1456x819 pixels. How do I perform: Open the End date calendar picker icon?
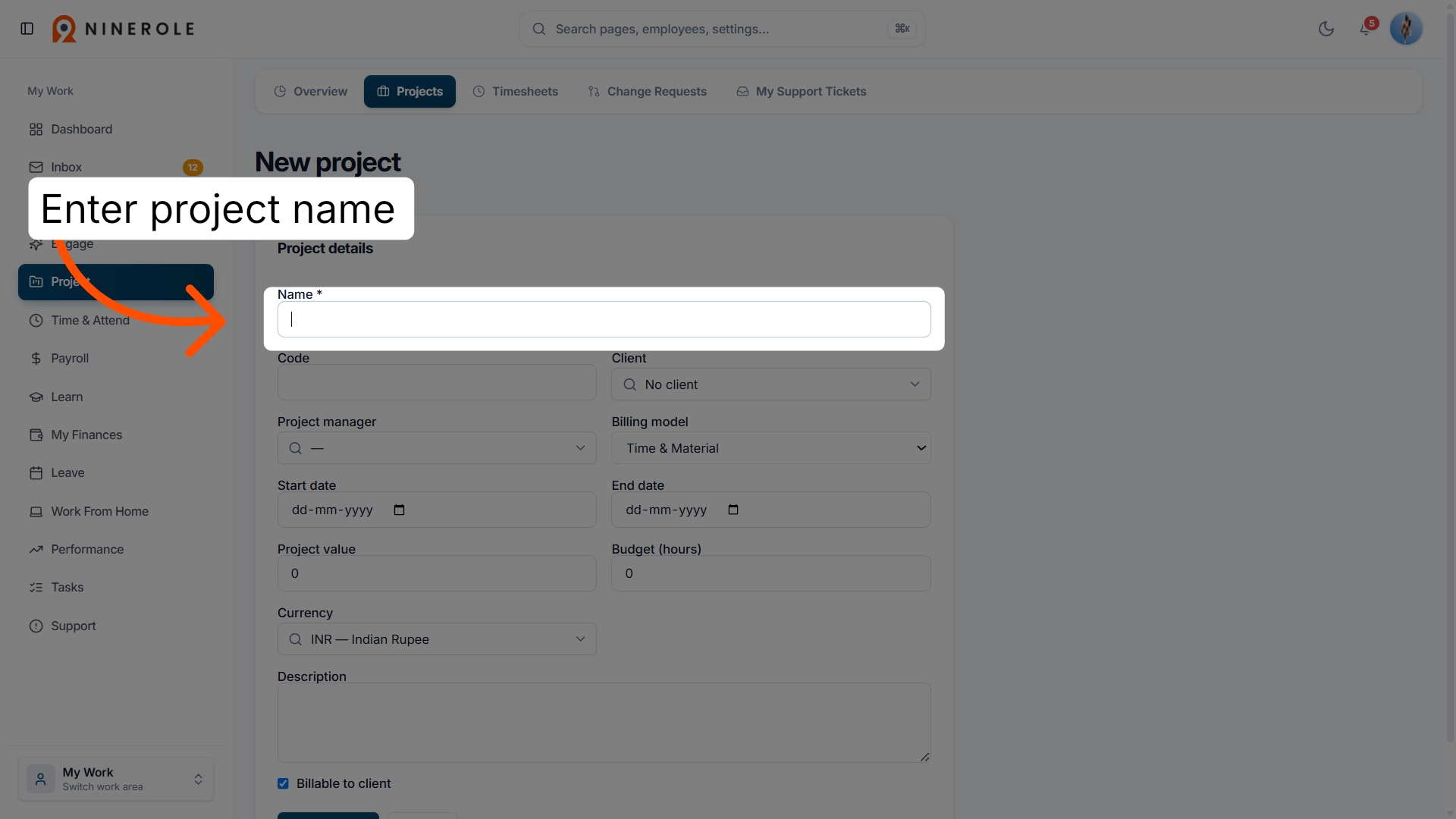[733, 510]
